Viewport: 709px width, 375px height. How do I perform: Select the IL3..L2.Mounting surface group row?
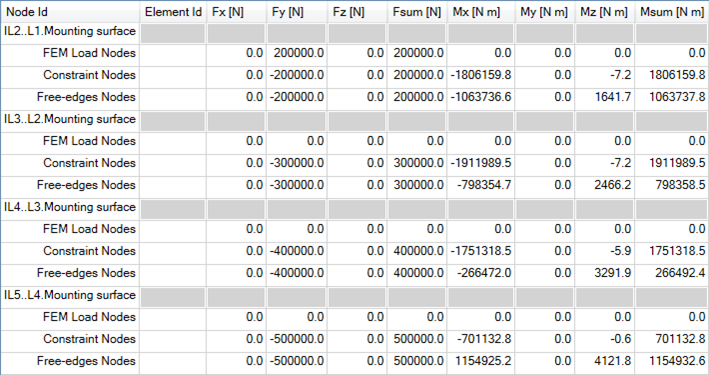(354, 121)
